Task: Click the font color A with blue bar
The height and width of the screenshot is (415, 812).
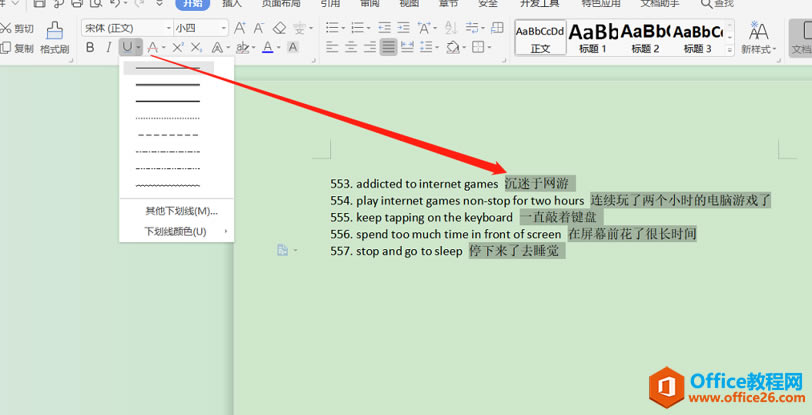Action: [268, 48]
